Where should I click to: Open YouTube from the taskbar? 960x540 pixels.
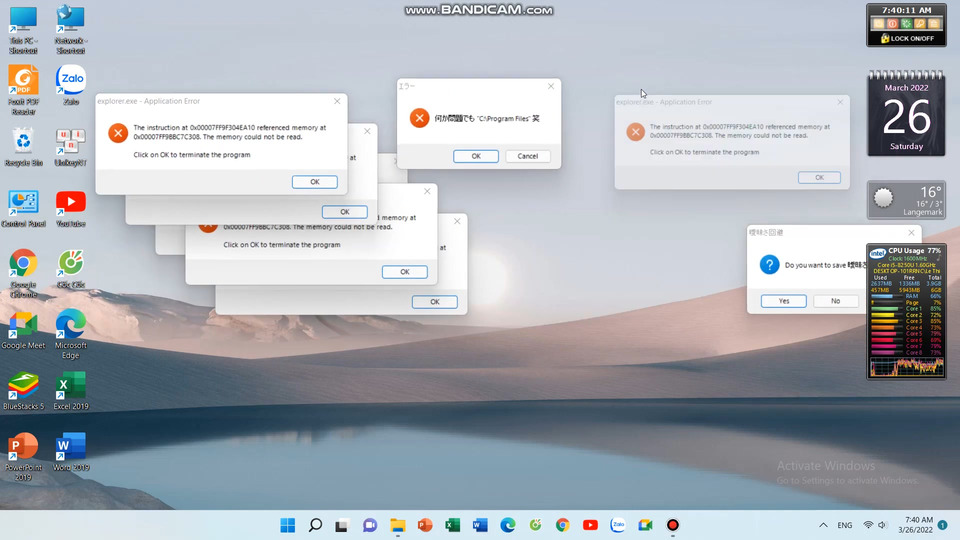[x=590, y=525]
